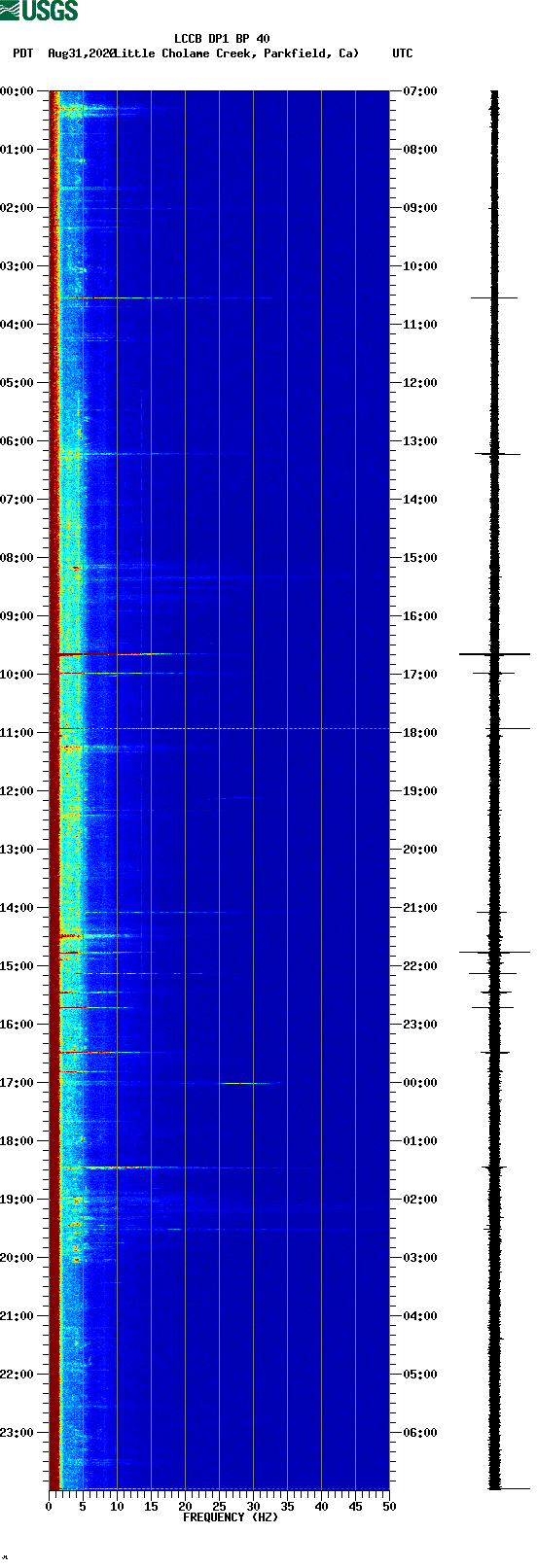Click the 09:00 PDT time label

tap(18, 616)
